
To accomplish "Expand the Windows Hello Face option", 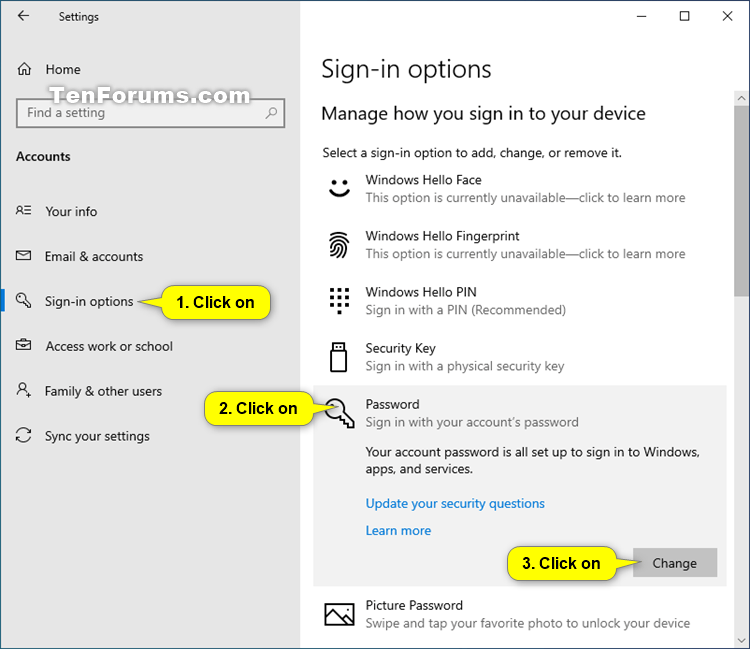I will (519, 189).
